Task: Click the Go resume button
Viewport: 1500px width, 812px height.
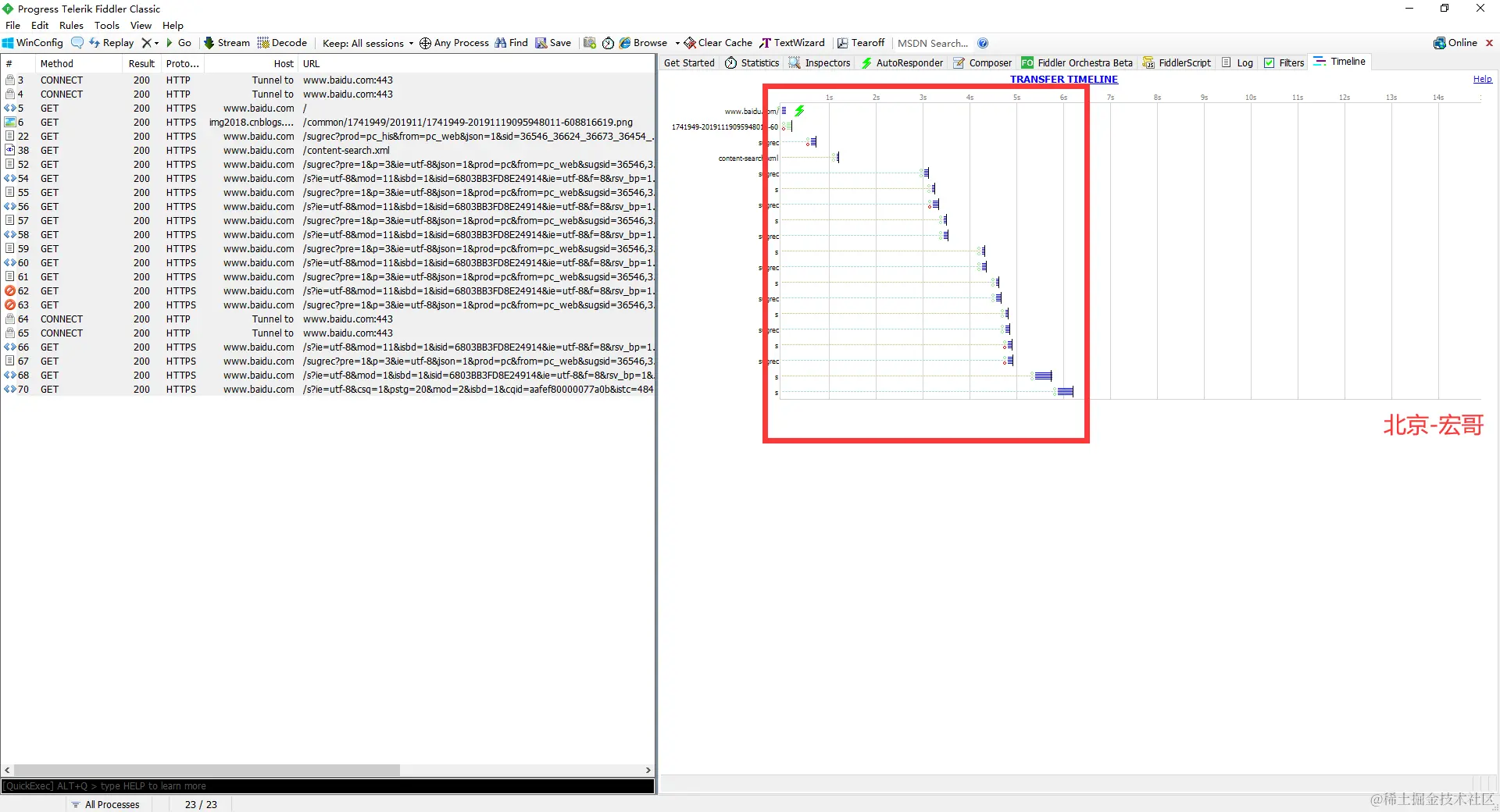Action: [179, 43]
